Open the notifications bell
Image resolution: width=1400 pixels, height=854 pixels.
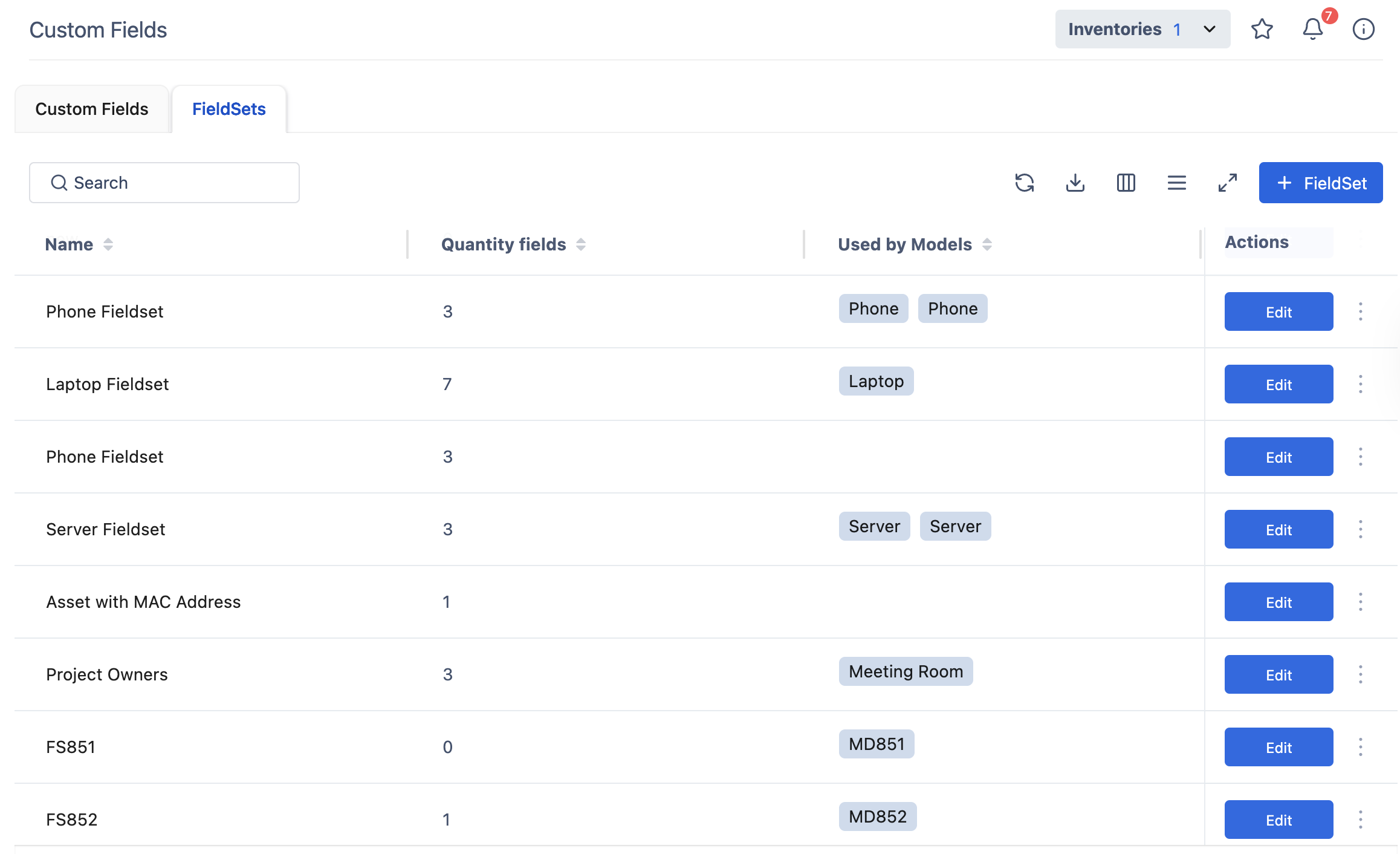coord(1312,29)
